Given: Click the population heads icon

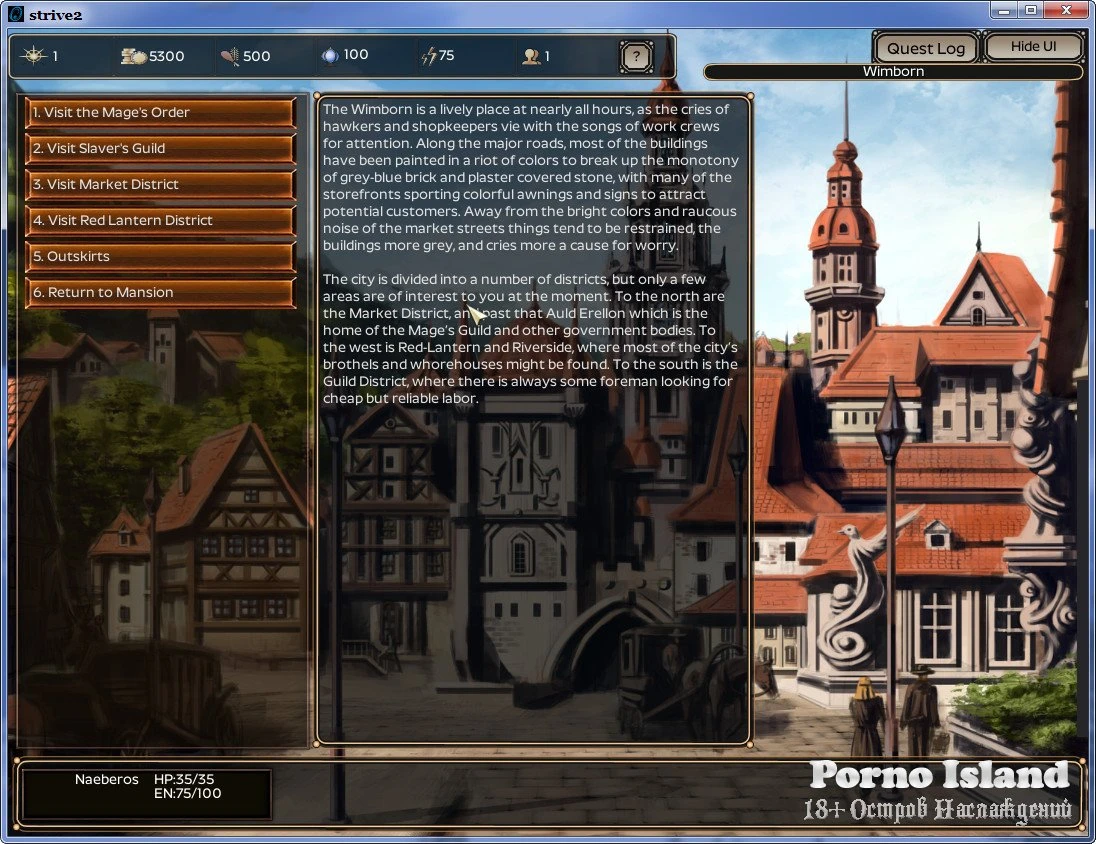Looking at the screenshot, I should [x=530, y=56].
